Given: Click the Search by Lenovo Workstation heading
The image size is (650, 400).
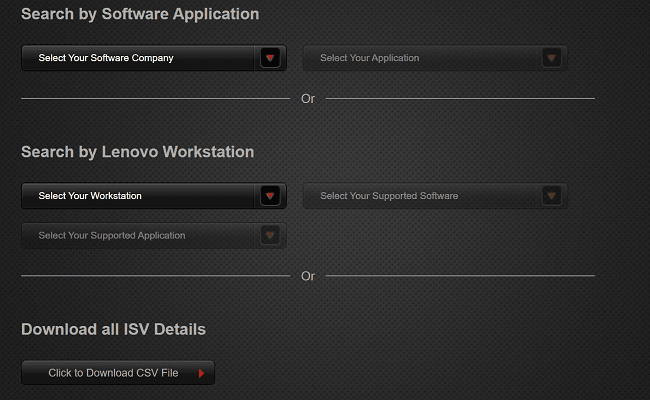Looking at the screenshot, I should click(138, 152).
